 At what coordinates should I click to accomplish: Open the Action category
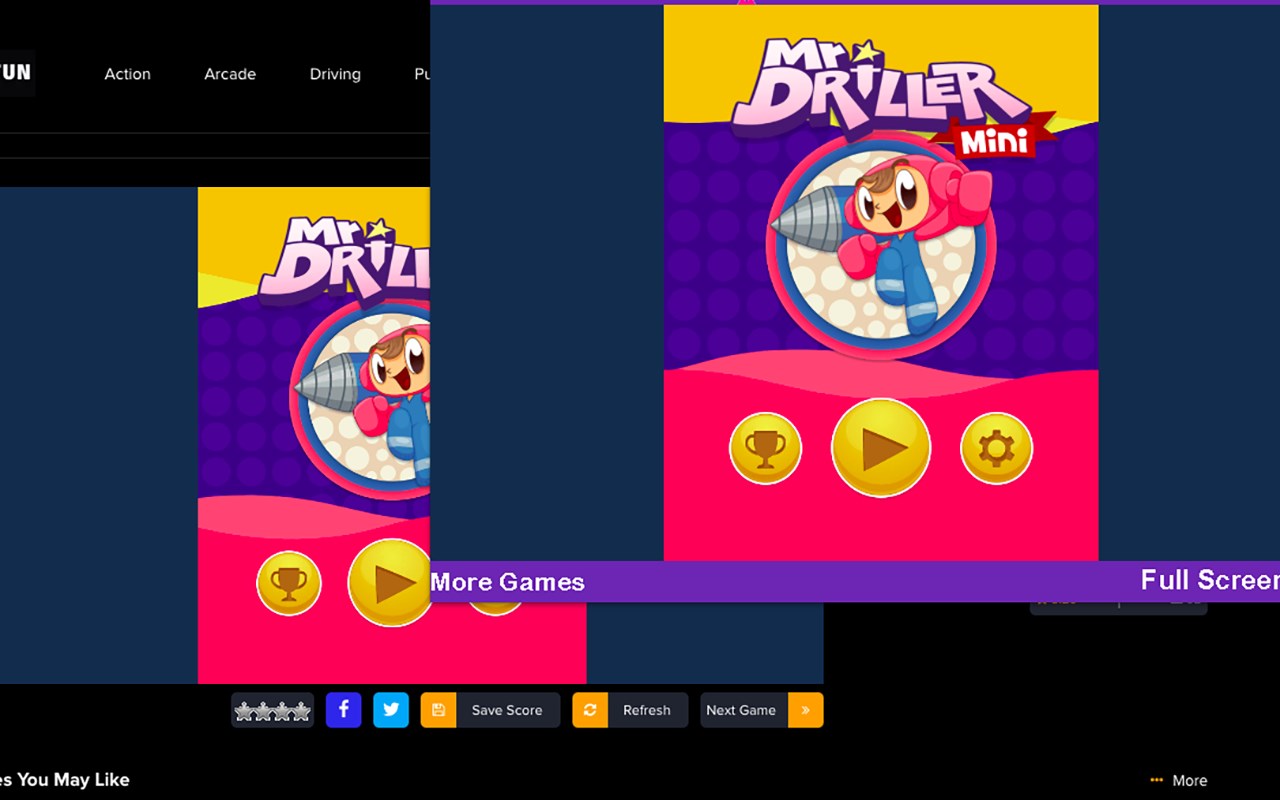[128, 74]
